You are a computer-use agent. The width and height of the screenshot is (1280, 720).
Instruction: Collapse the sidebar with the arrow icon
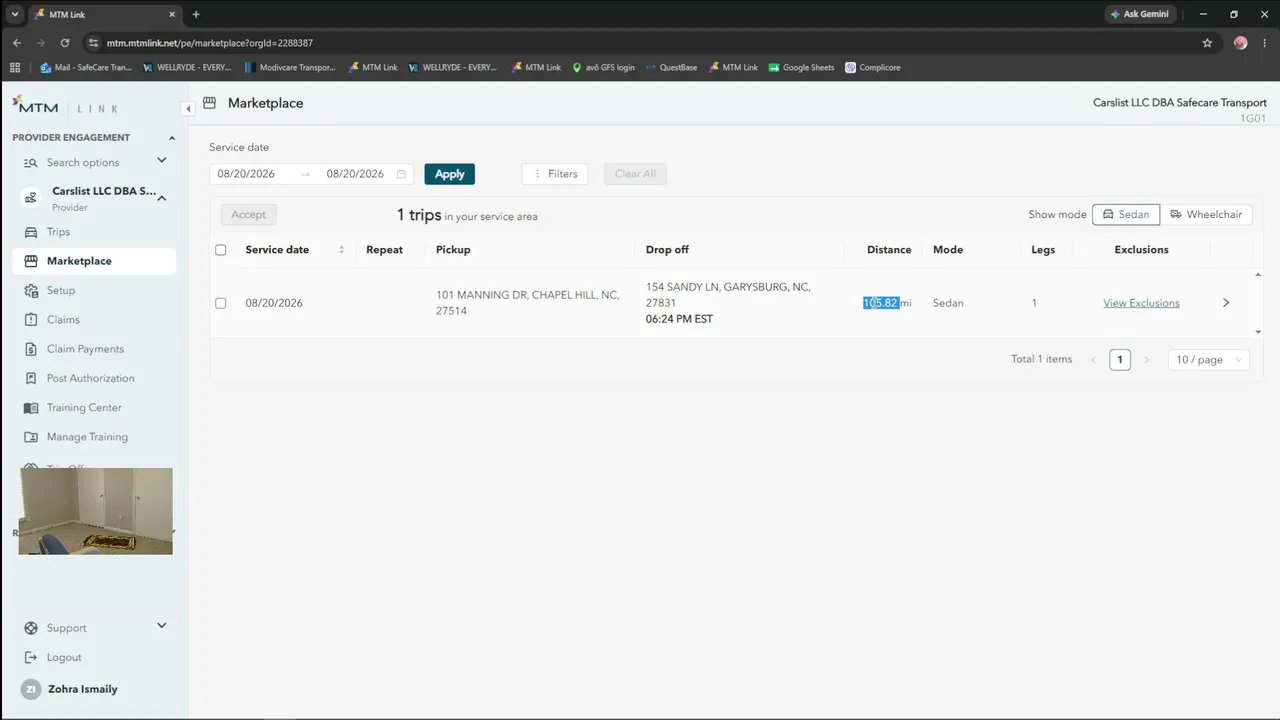click(x=188, y=108)
